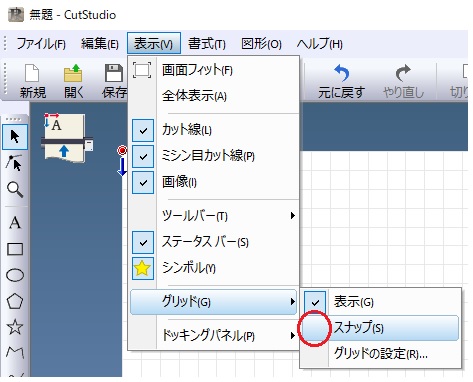473x382 pixels.
Task: Select the ellipse drawing tool
Action: (15, 275)
